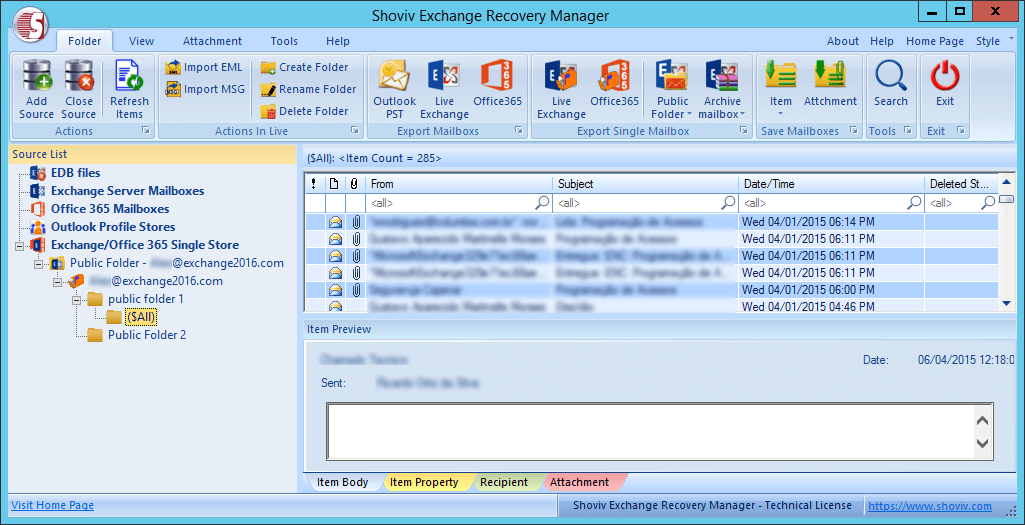Switch to the Recipient tab
The width and height of the screenshot is (1025, 525).
pos(504,483)
